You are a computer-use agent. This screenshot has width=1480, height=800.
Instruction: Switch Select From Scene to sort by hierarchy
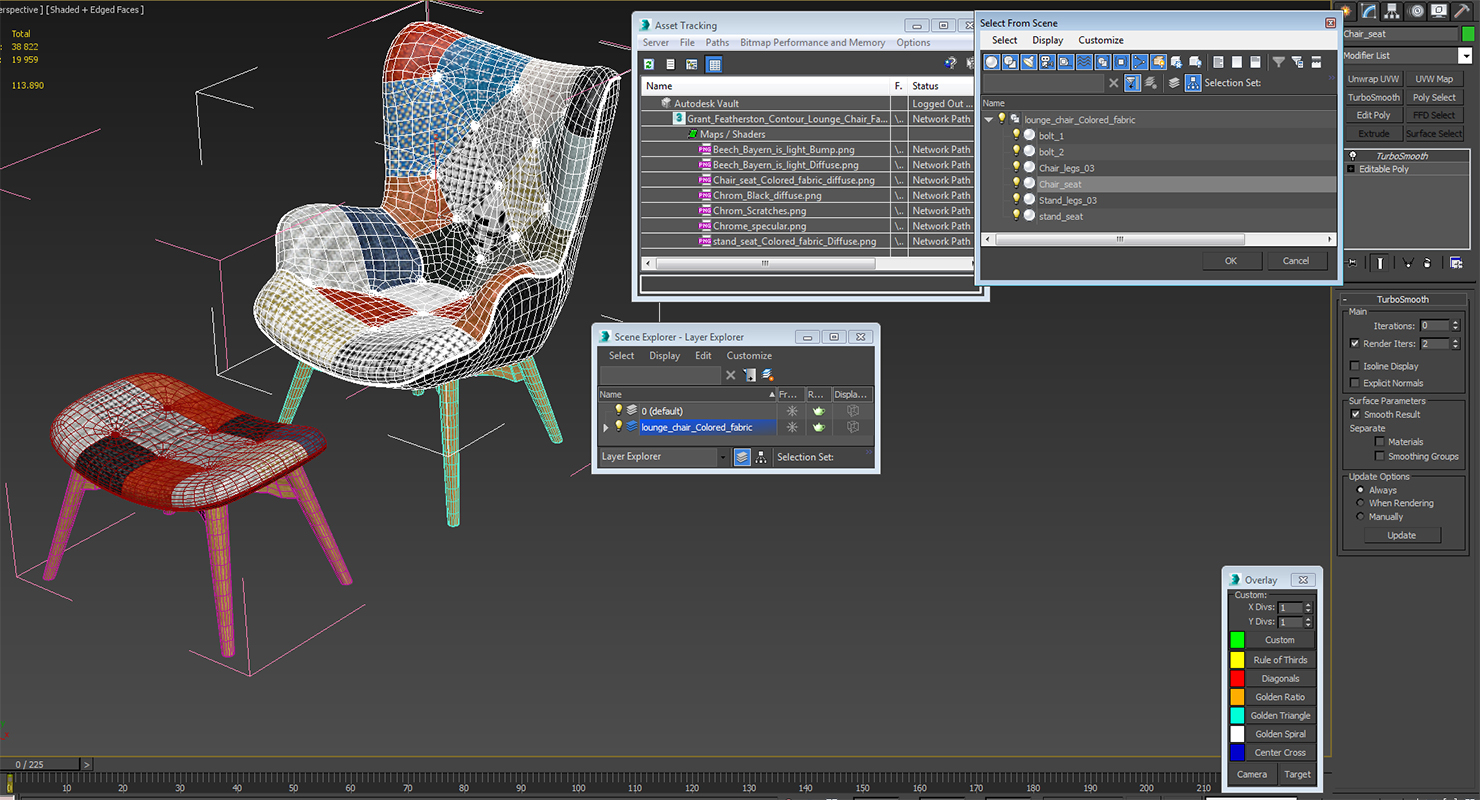[x=1193, y=83]
